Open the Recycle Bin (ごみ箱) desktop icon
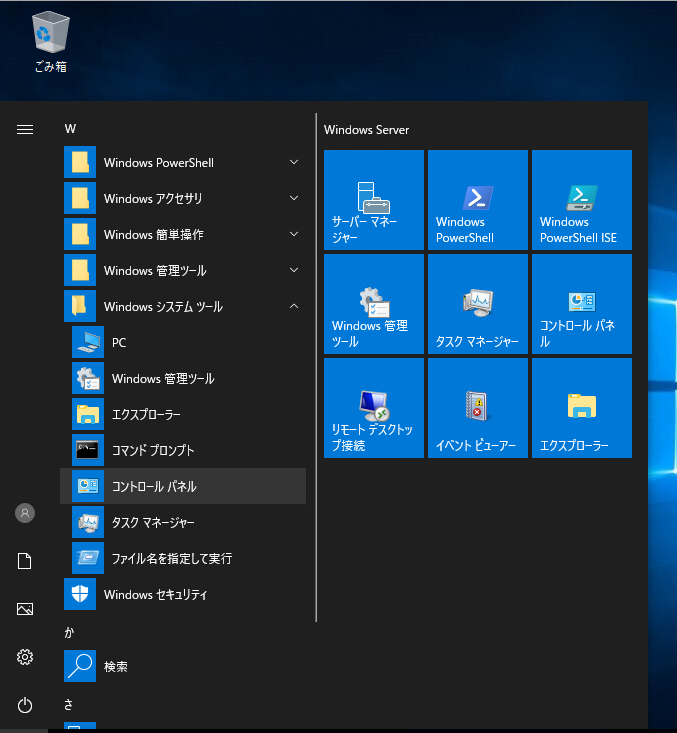Screen dimensions: 677x733 point(50,42)
